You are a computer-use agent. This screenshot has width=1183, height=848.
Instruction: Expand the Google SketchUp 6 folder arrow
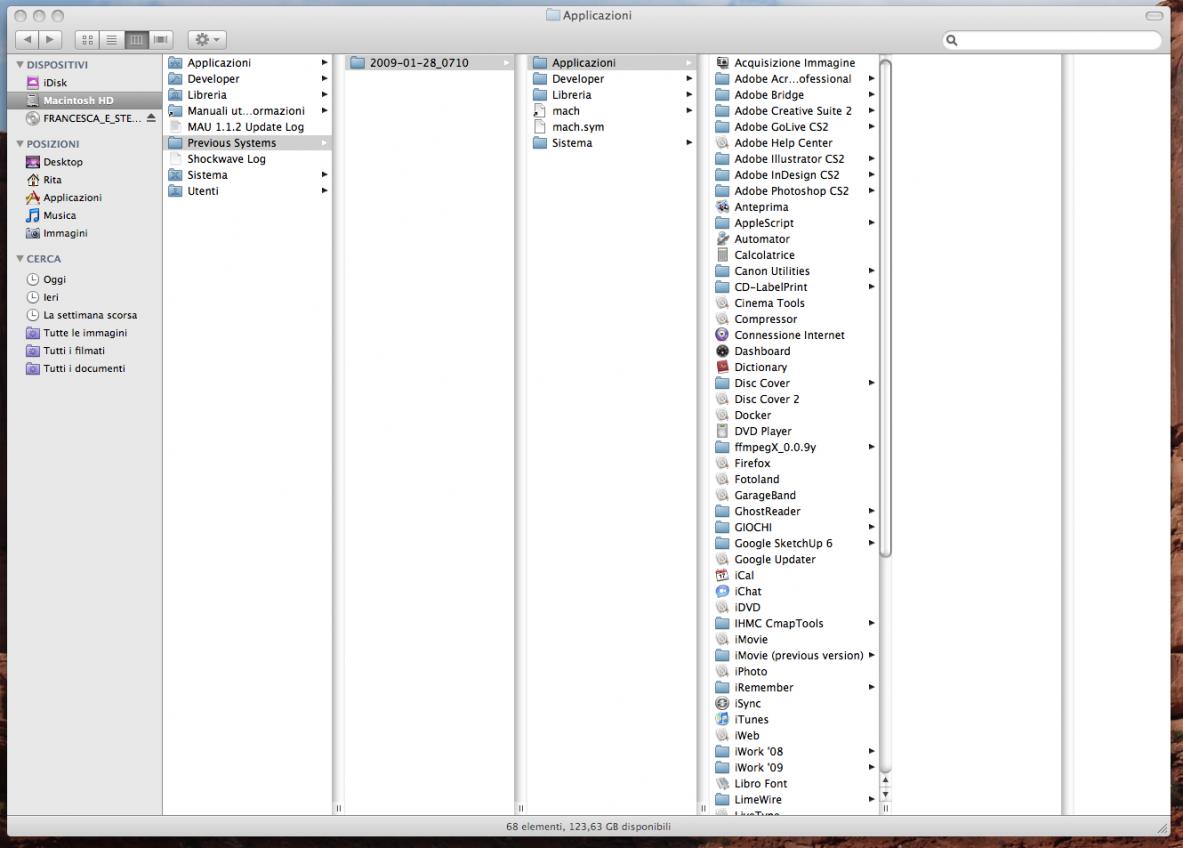tap(871, 543)
